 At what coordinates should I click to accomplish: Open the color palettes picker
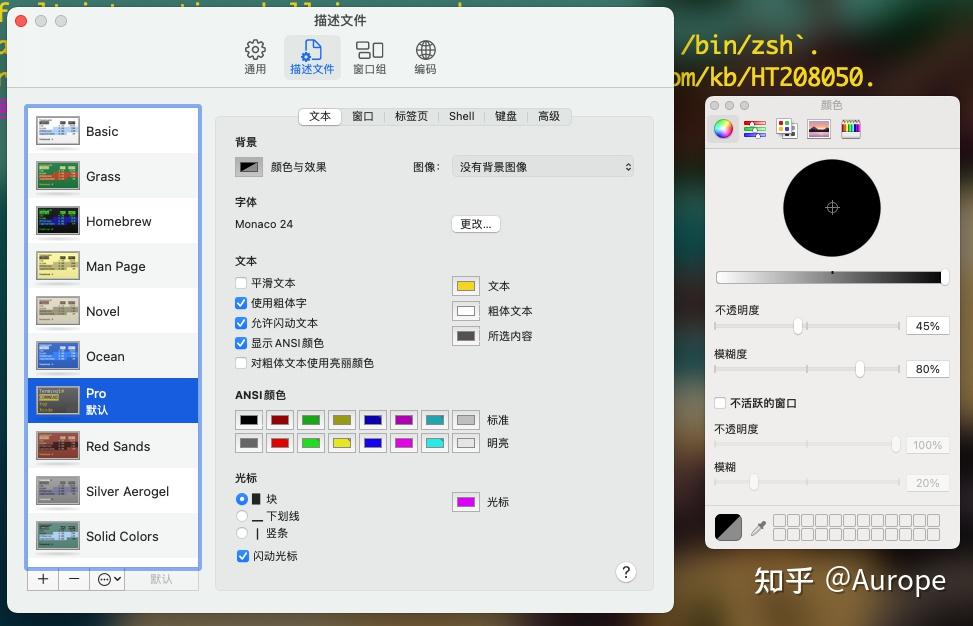tap(787, 128)
